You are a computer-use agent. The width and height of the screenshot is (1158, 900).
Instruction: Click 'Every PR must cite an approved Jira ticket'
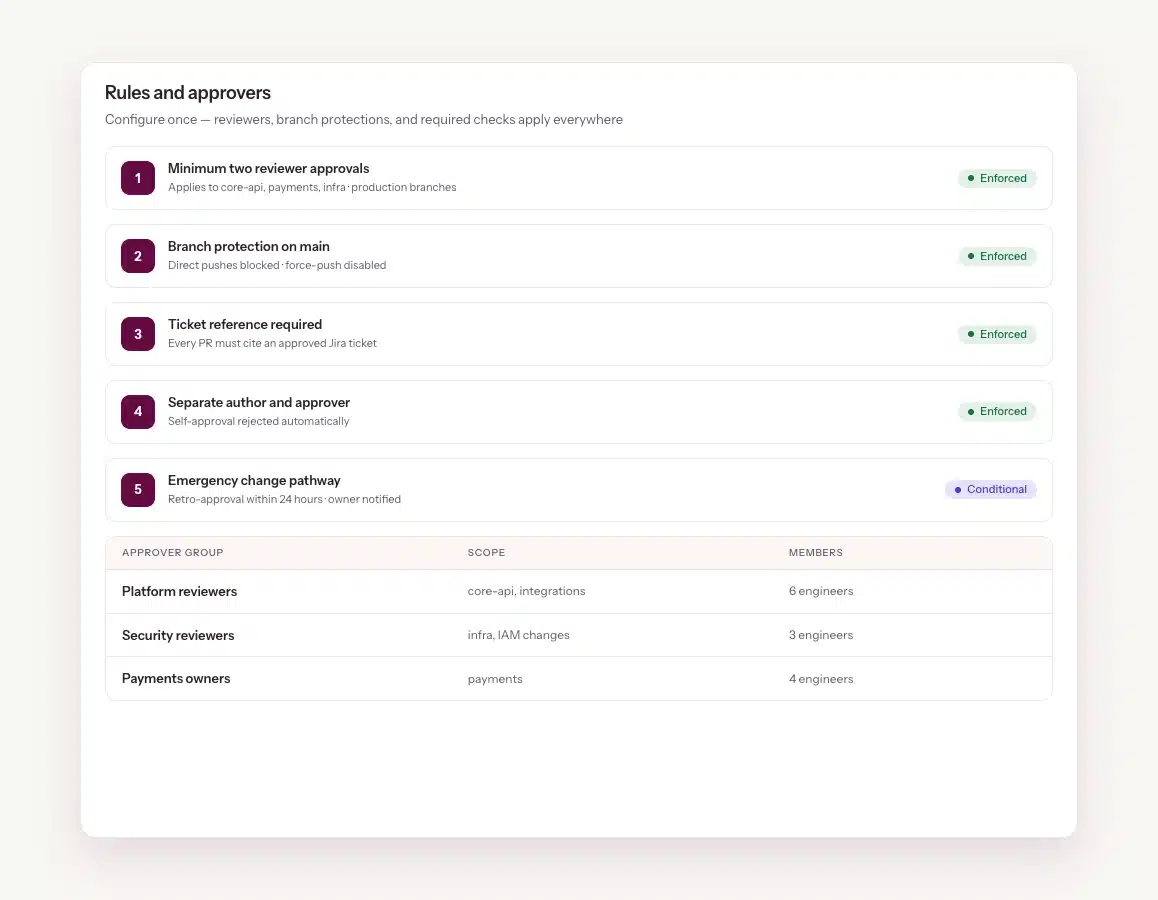click(272, 343)
